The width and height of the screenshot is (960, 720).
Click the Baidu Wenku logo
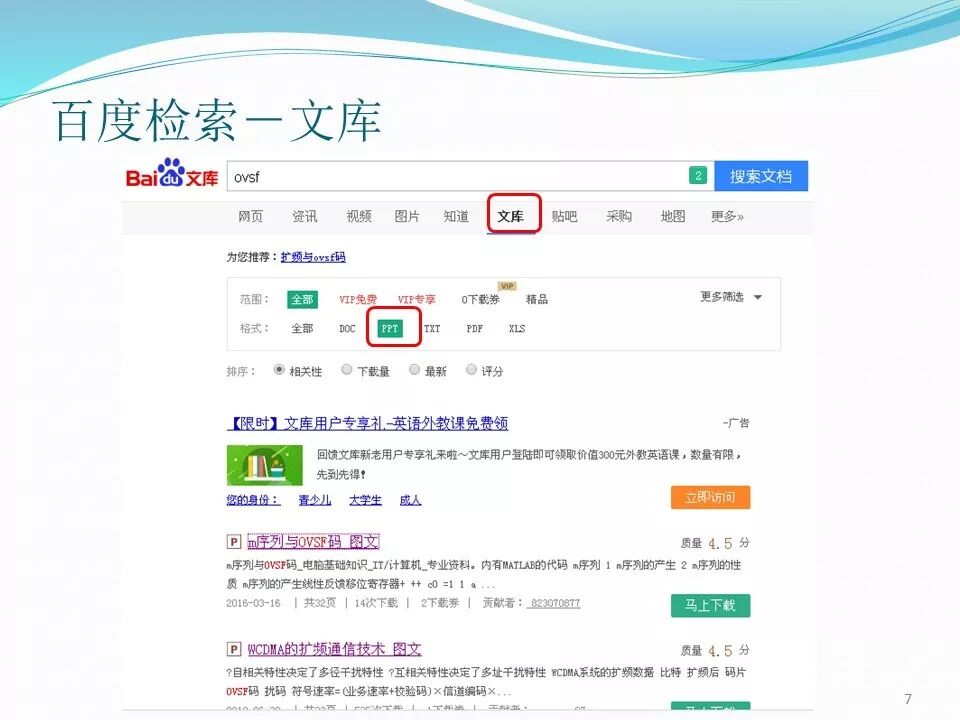pos(171,173)
